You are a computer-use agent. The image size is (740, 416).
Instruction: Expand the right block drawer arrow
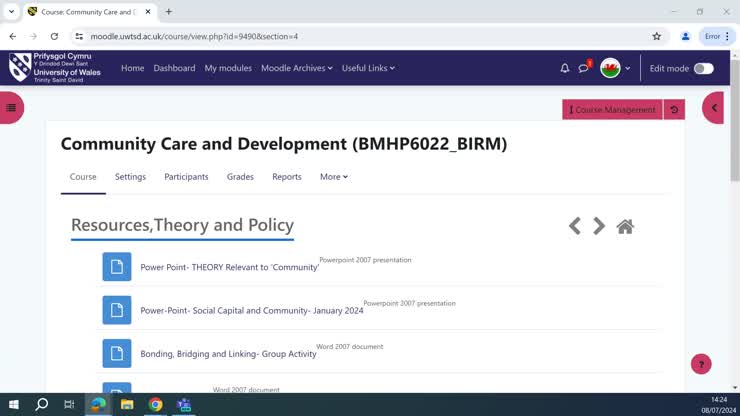coord(714,108)
